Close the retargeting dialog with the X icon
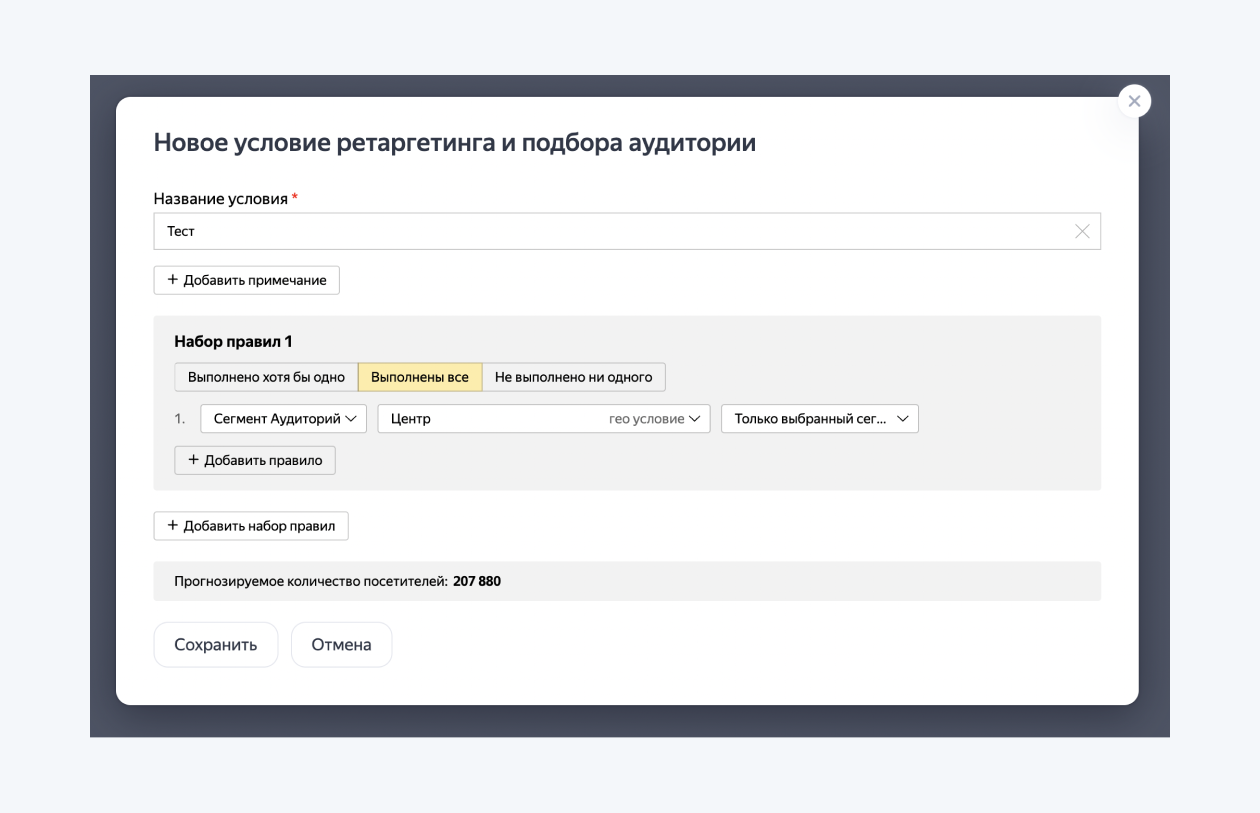This screenshot has height=813, width=1260. [x=1134, y=101]
